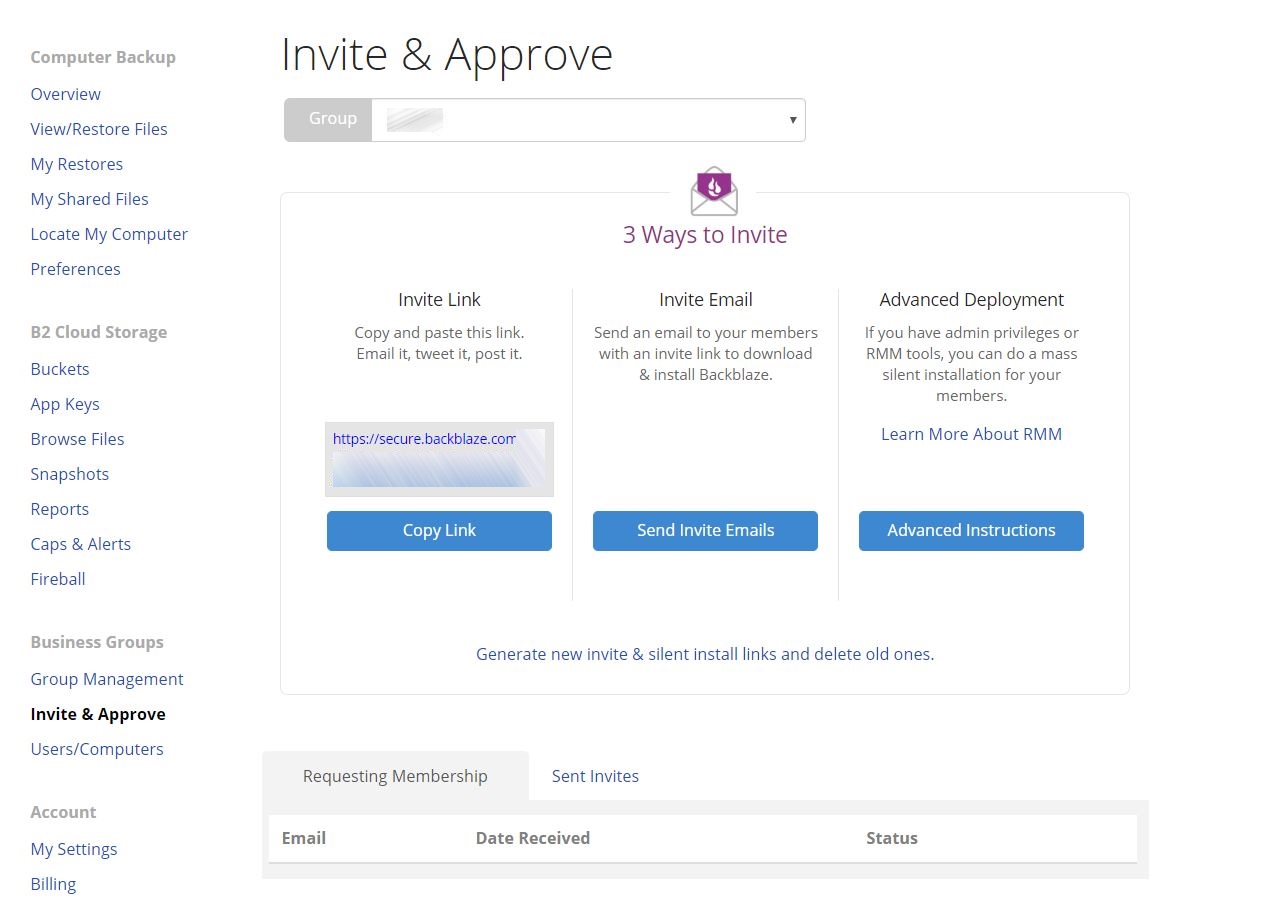The image size is (1273, 913).
Task: Click the 'B2 Cloud Storage' sidebar heading
Action: [x=99, y=332]
